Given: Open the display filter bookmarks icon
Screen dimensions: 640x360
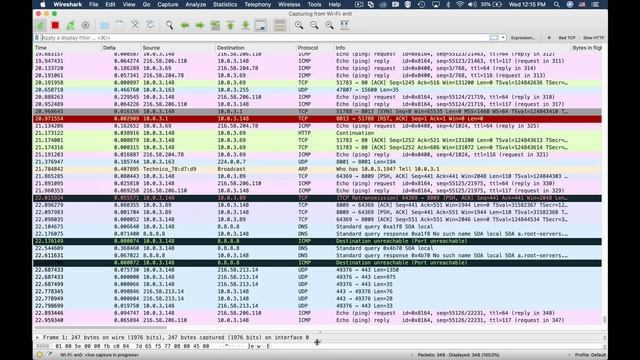Looking at the screenshot, I should tap(37, 38).
